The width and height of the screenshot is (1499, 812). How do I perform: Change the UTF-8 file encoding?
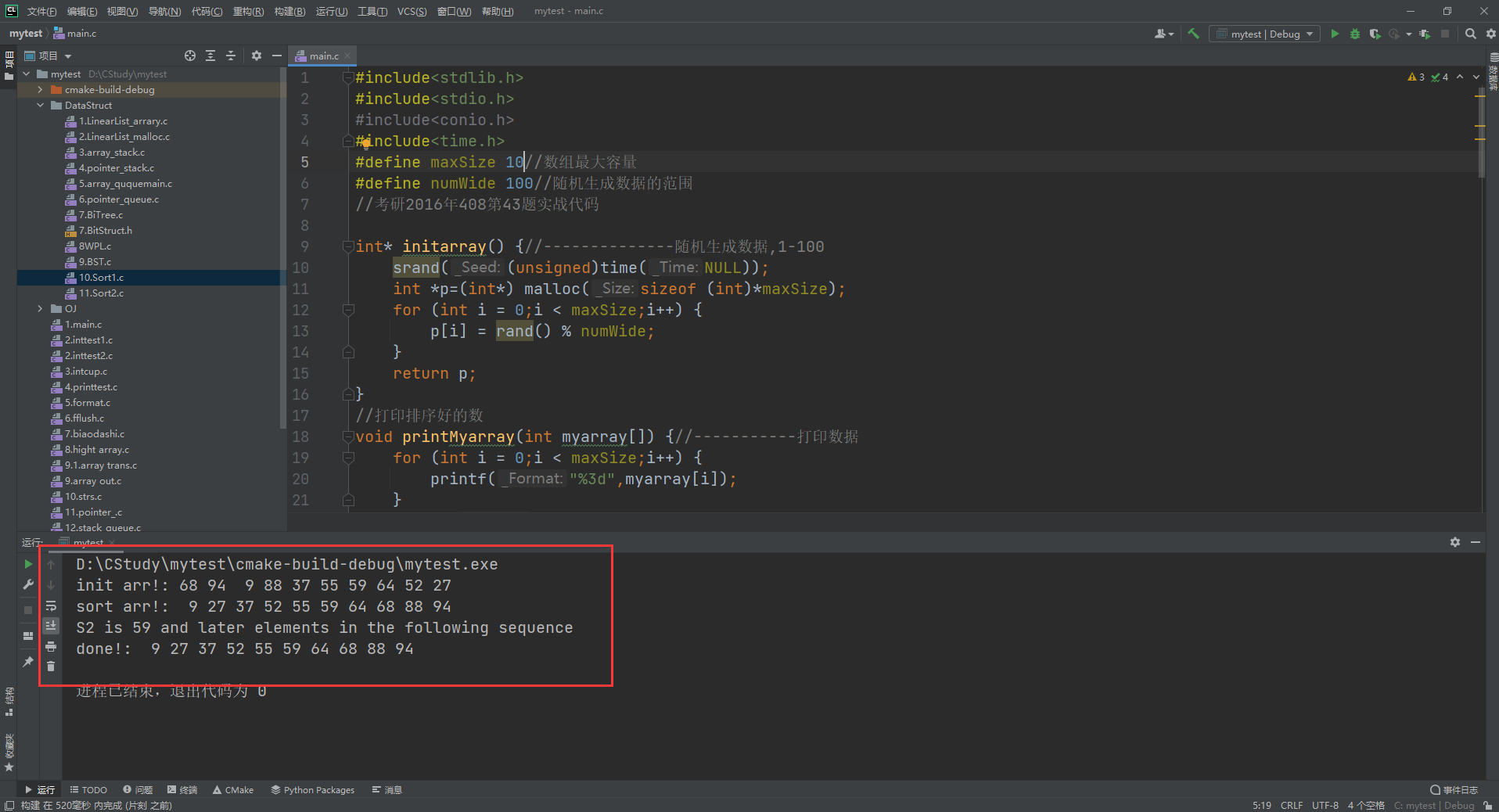click(x=1325, y=805)
